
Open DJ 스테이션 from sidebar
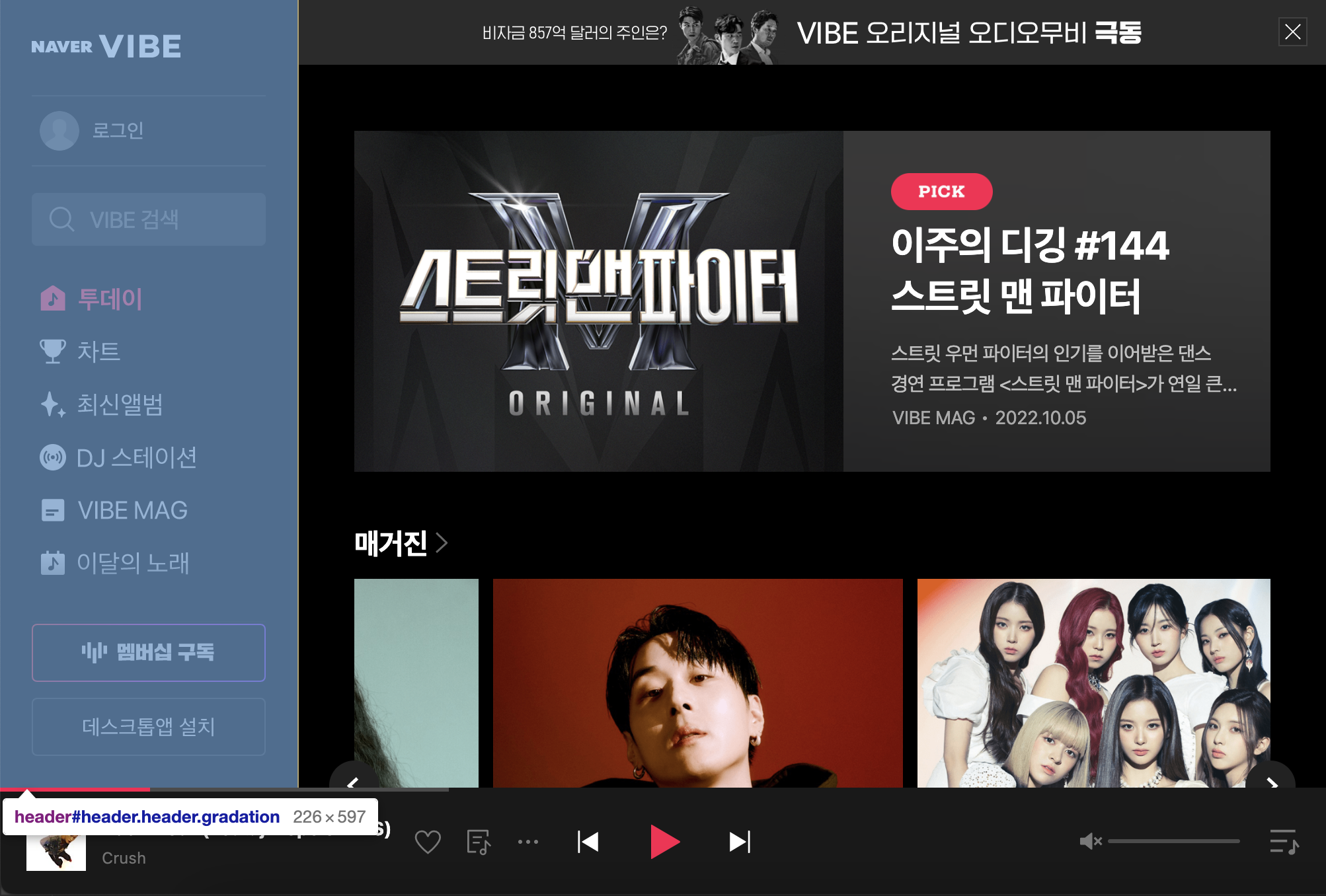(136, 457)
